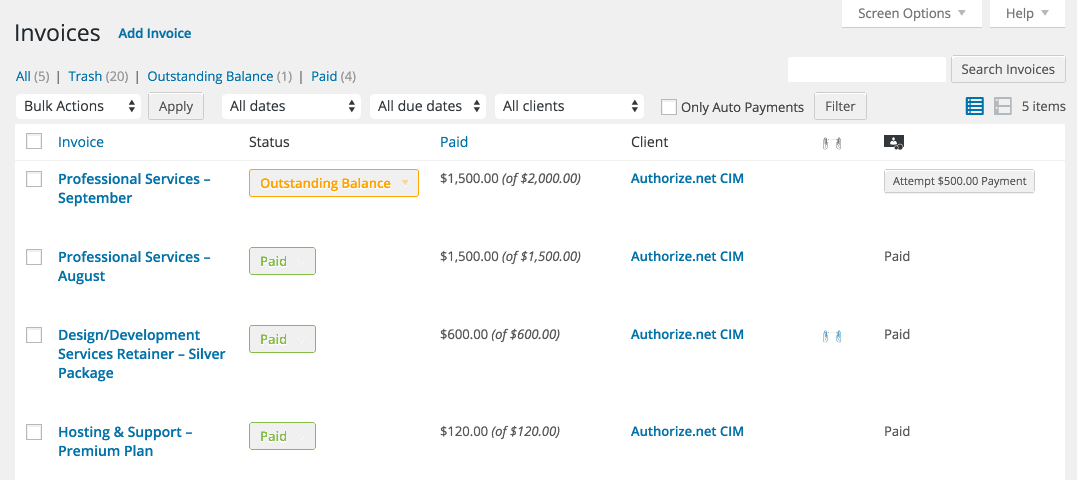1077x480 pixels.
Task: Expand the Help tab
Action: pos(1027,14)
